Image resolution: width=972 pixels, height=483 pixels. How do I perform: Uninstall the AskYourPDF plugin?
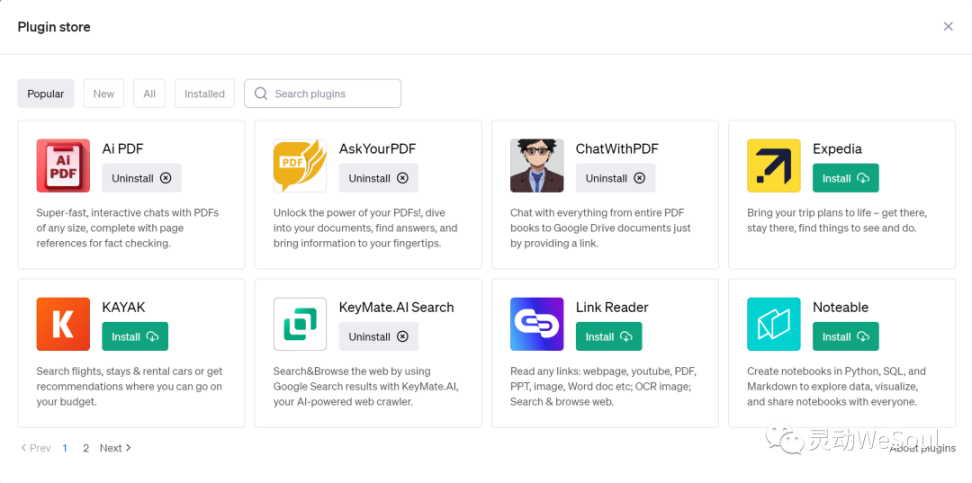[x=378, y=179]
